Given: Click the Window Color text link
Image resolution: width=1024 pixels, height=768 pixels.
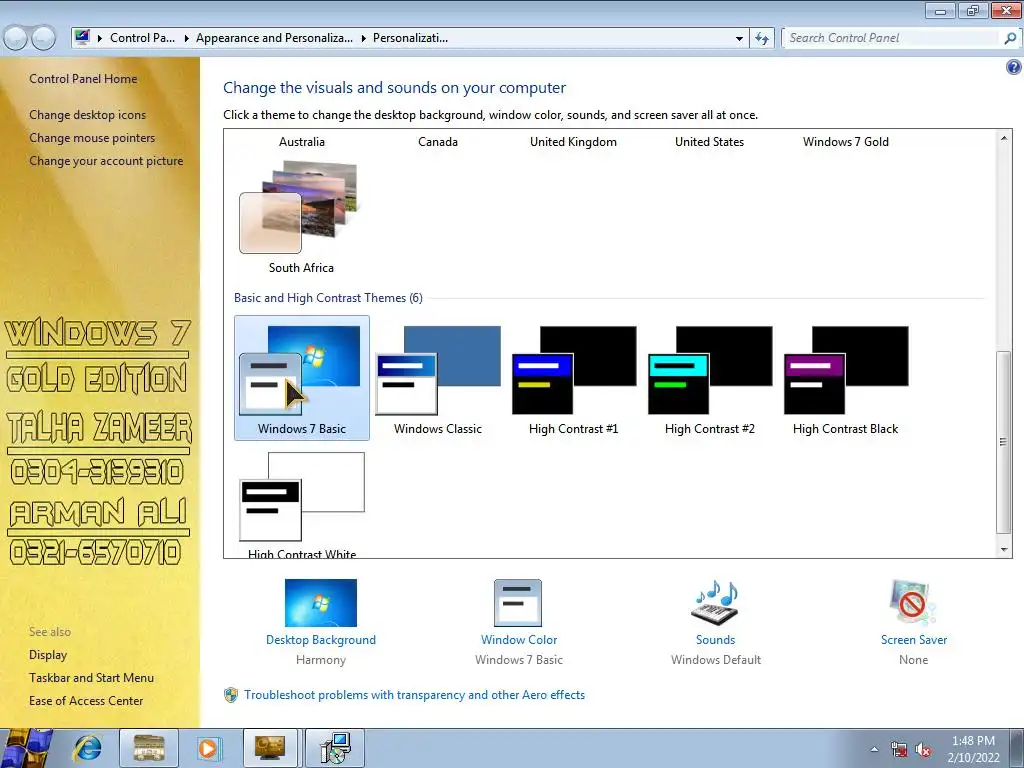Looking at the screenshot, I should 519,640.
